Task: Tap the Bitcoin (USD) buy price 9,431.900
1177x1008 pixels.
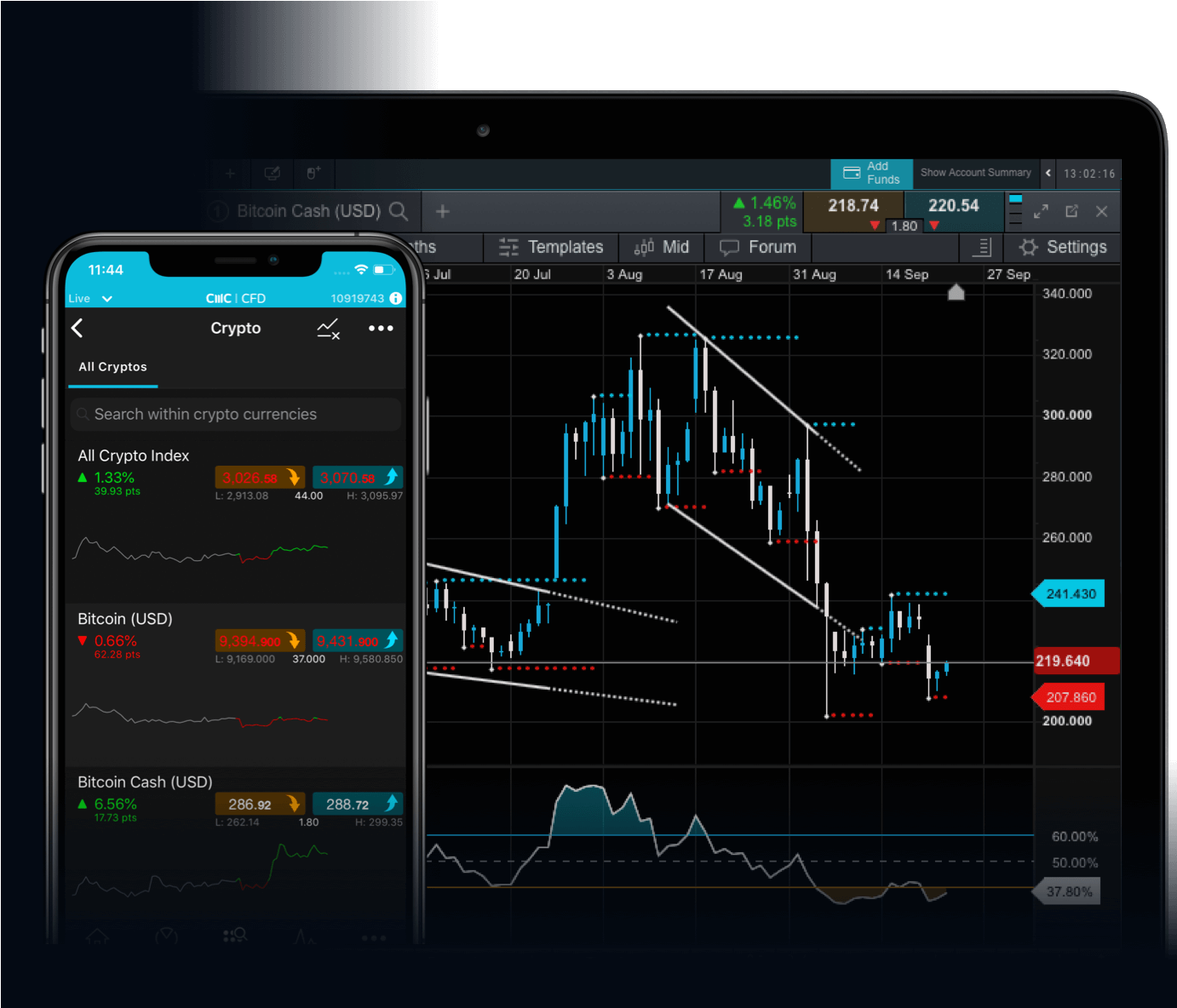Action: pos(358,641)
